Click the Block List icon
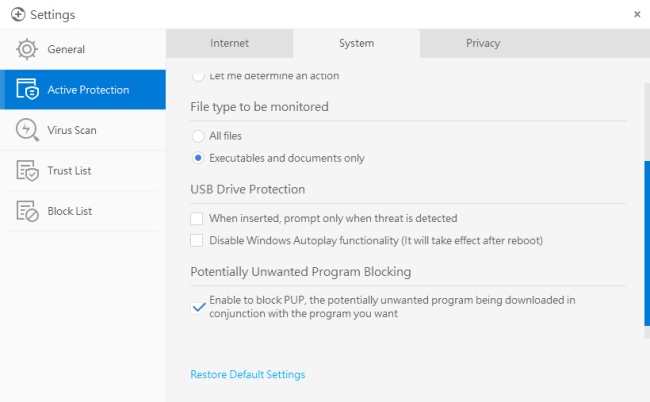650x402 pixels. coord(27,211)
